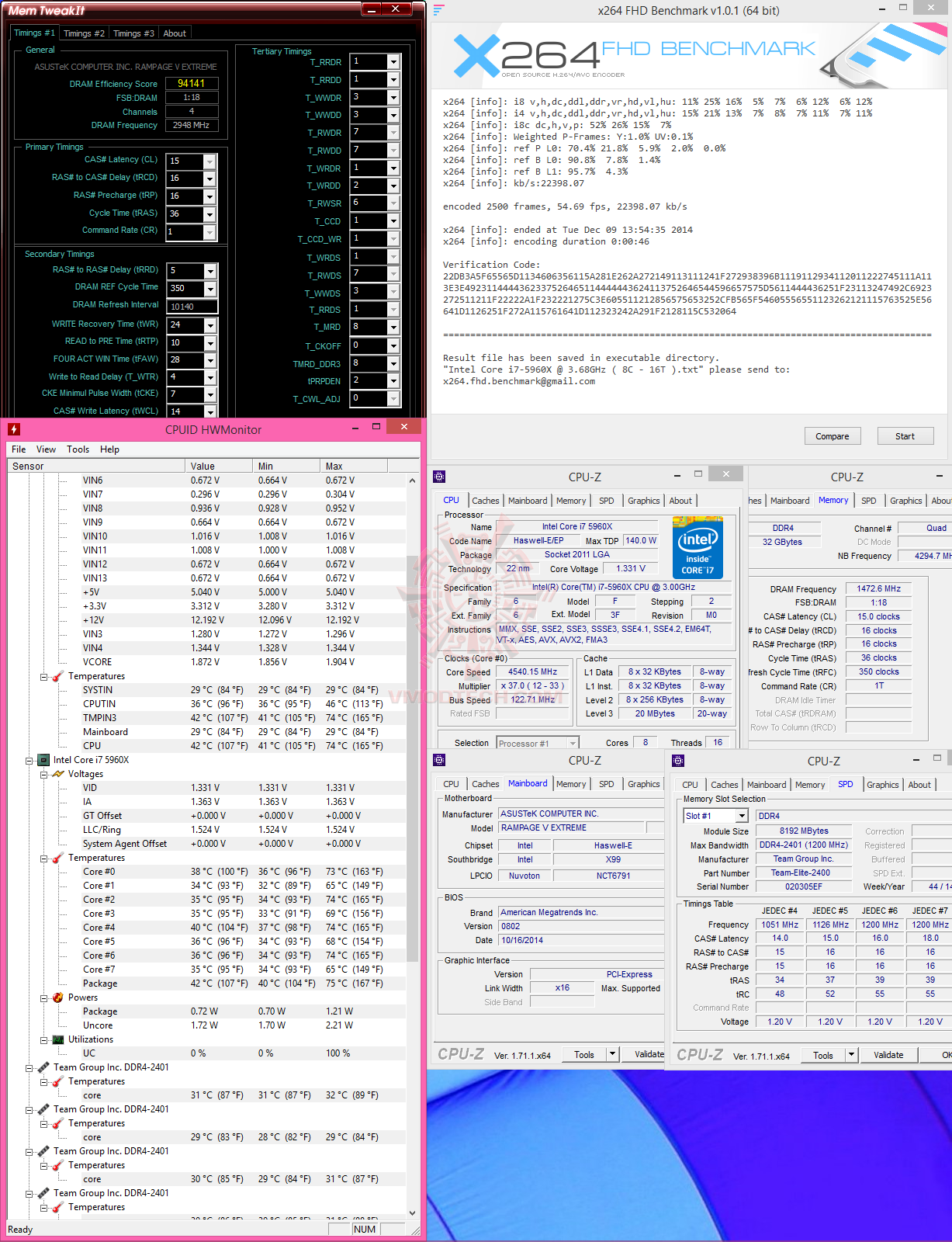Viewport: 952px width, 1242px height.
Task: Open the About tab in MemTweakIt
Action: 175,33
